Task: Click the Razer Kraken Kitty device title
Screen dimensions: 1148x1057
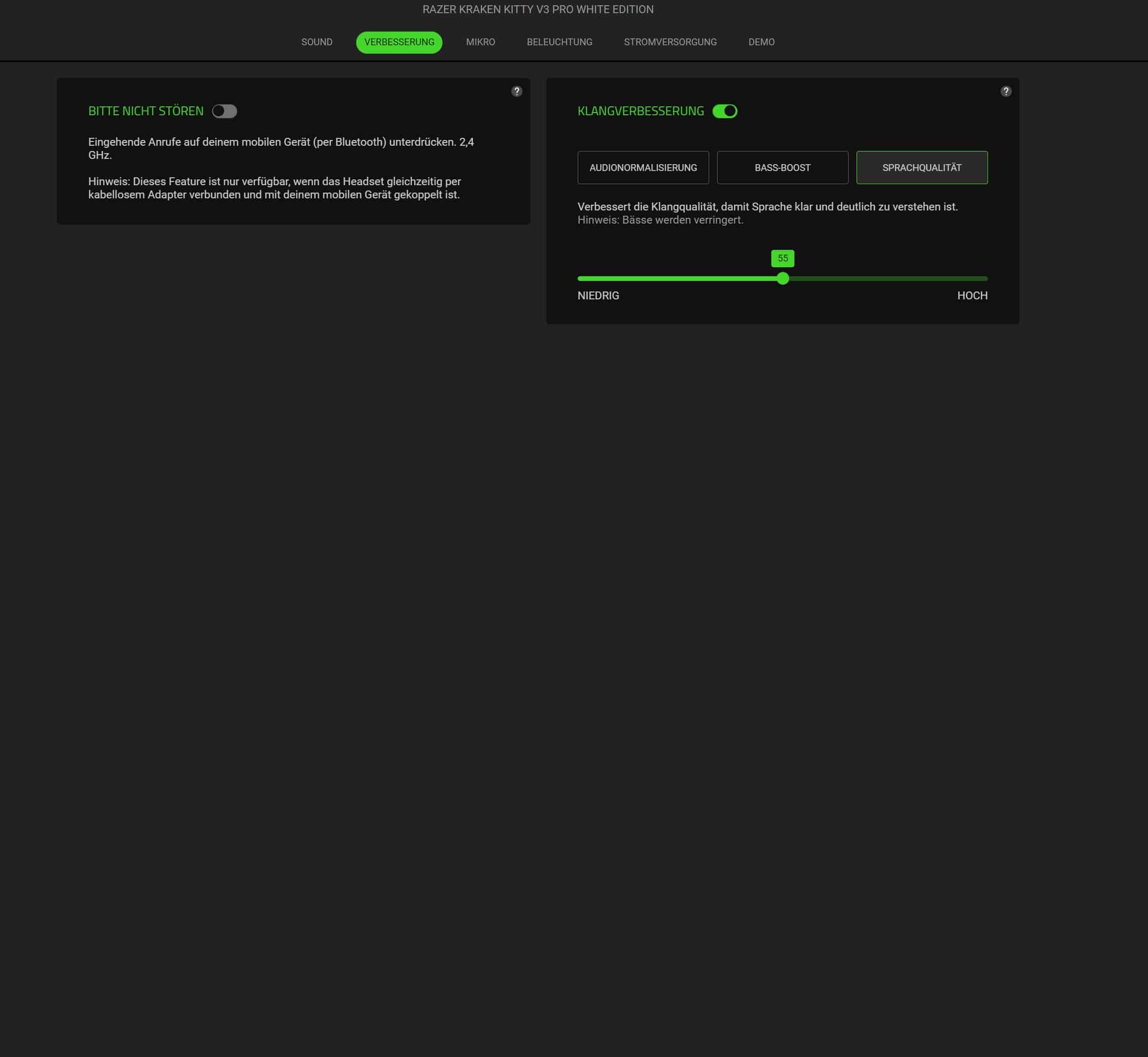Action: click(x=537, y=9)
